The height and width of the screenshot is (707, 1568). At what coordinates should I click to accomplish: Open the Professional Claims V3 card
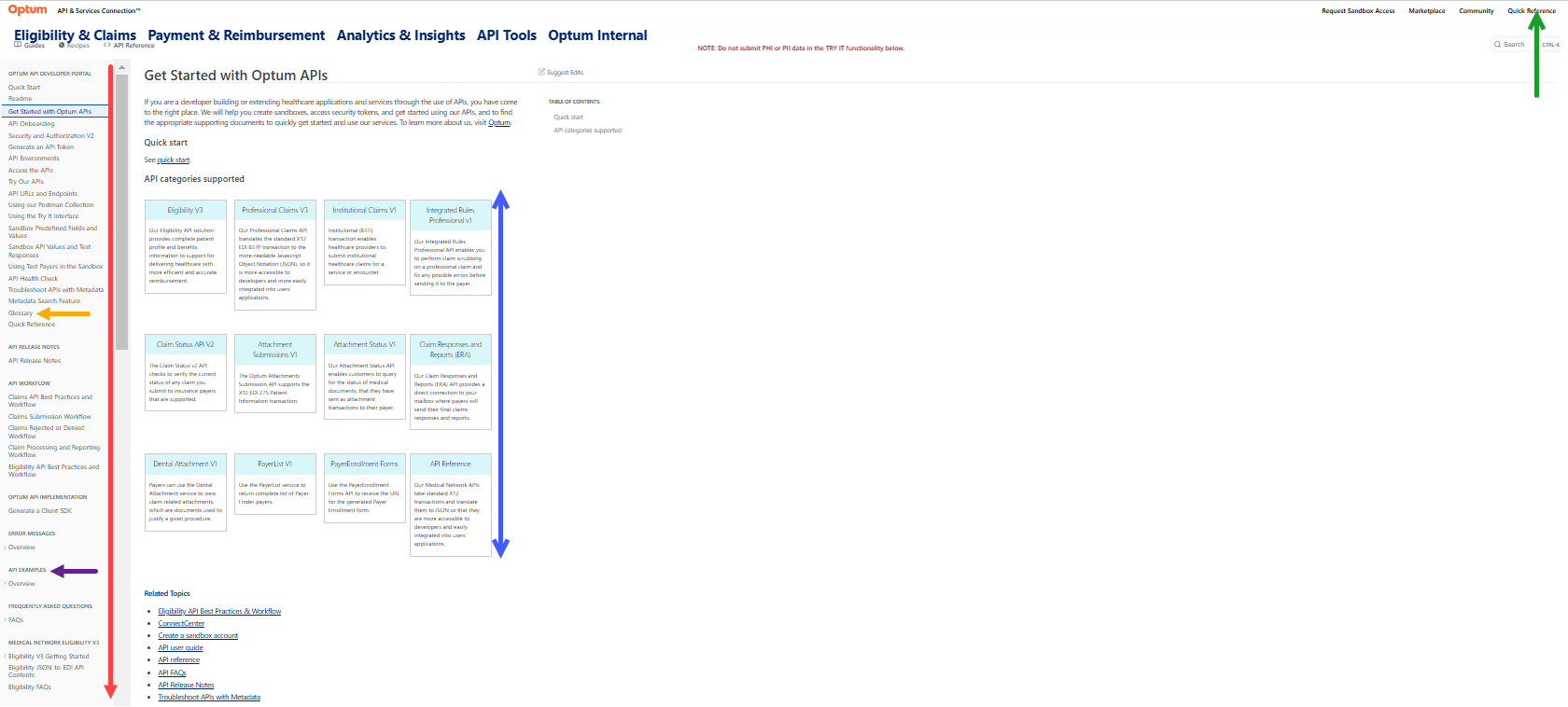click(x=275, y=255)
